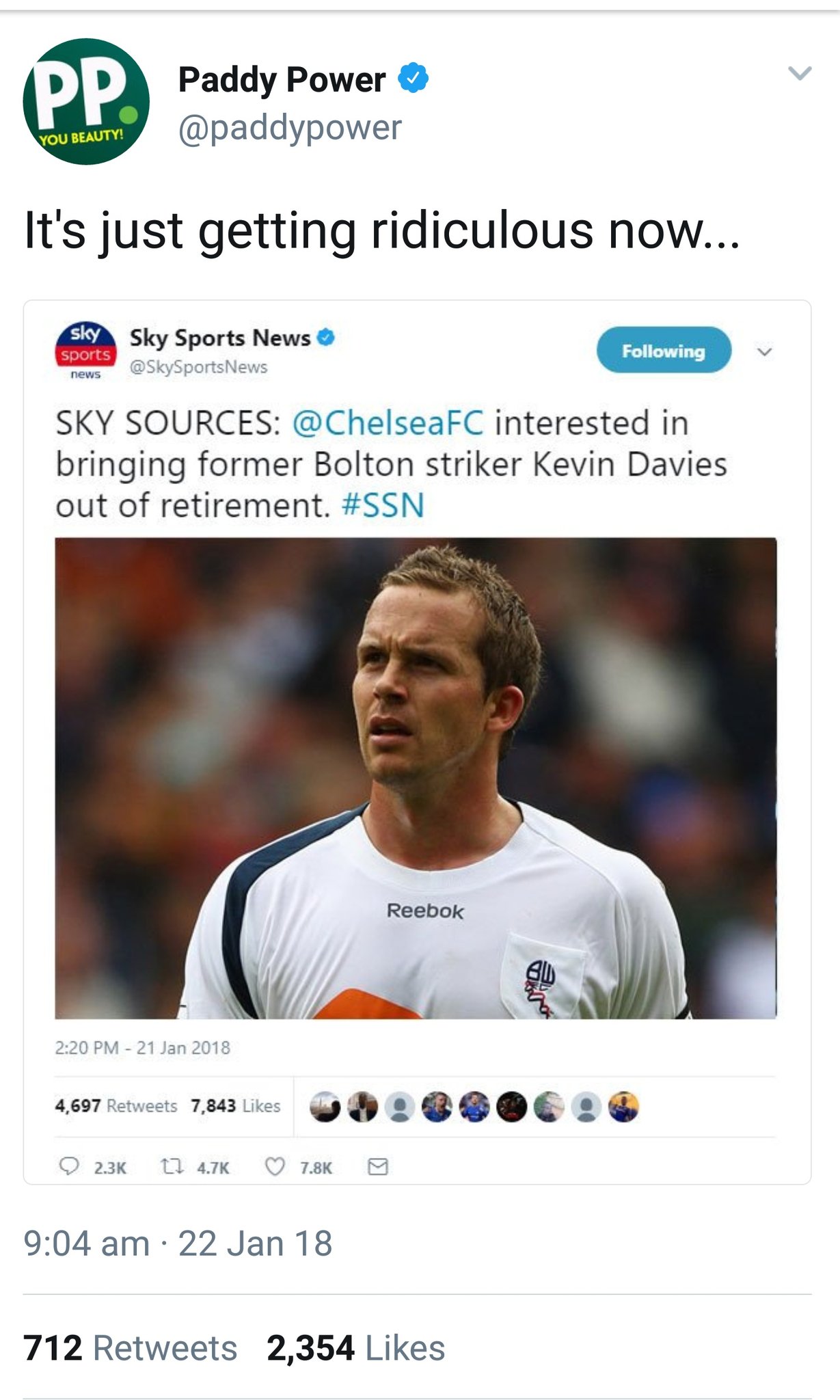Click the 9:04 am · 22 Jan 18 timestamp
Screen dimensions: 840x1400
(x=178, y=1243)
